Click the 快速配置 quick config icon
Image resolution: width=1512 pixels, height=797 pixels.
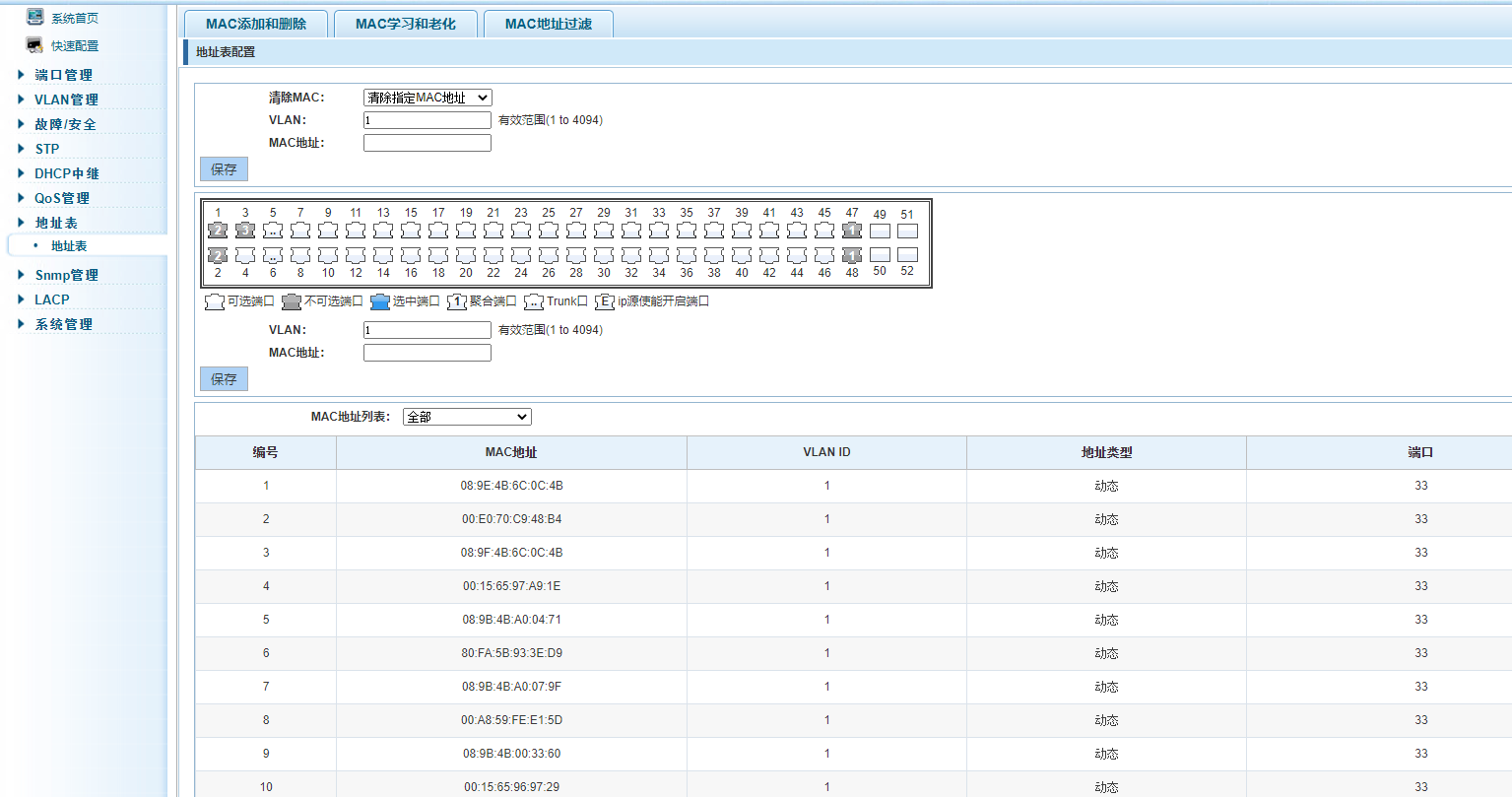(x=35, y=45)
